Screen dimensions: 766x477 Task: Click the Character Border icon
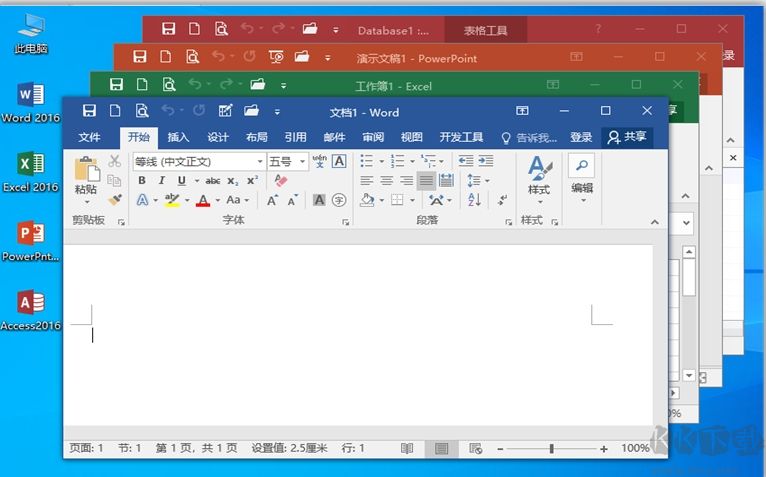coord(339,161)
